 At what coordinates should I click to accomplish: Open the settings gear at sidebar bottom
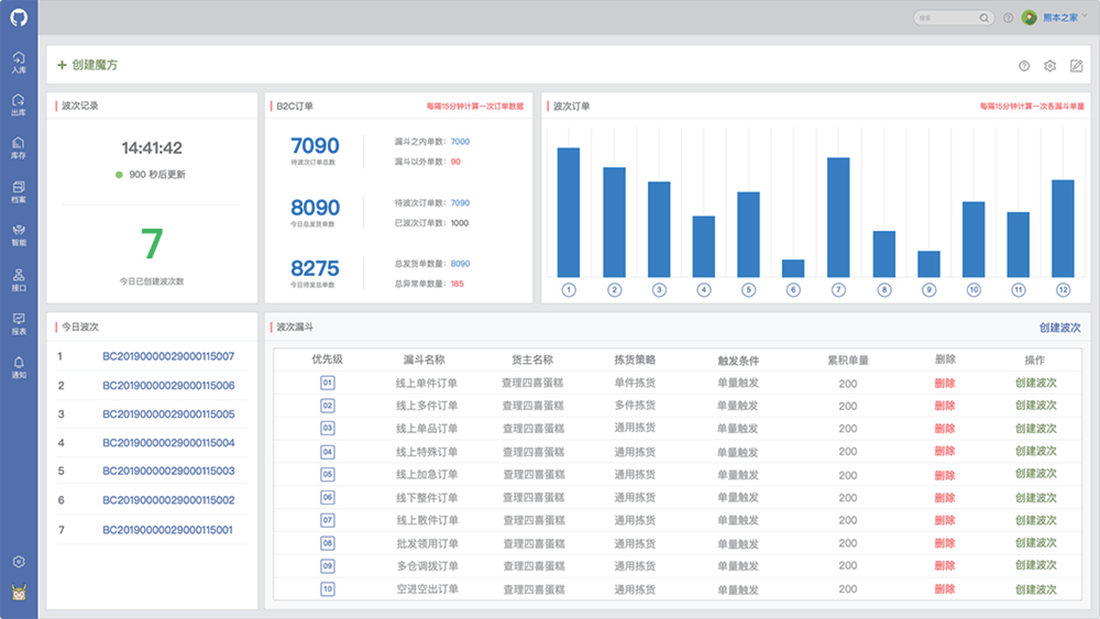pos(19,561)
